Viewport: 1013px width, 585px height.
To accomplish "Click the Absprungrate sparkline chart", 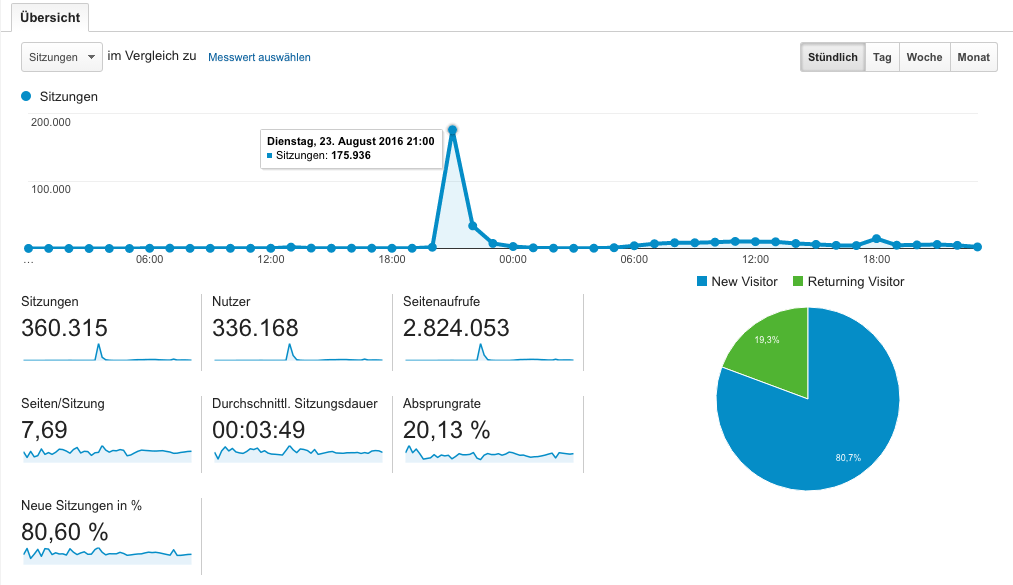I will [x=488, y=453].
